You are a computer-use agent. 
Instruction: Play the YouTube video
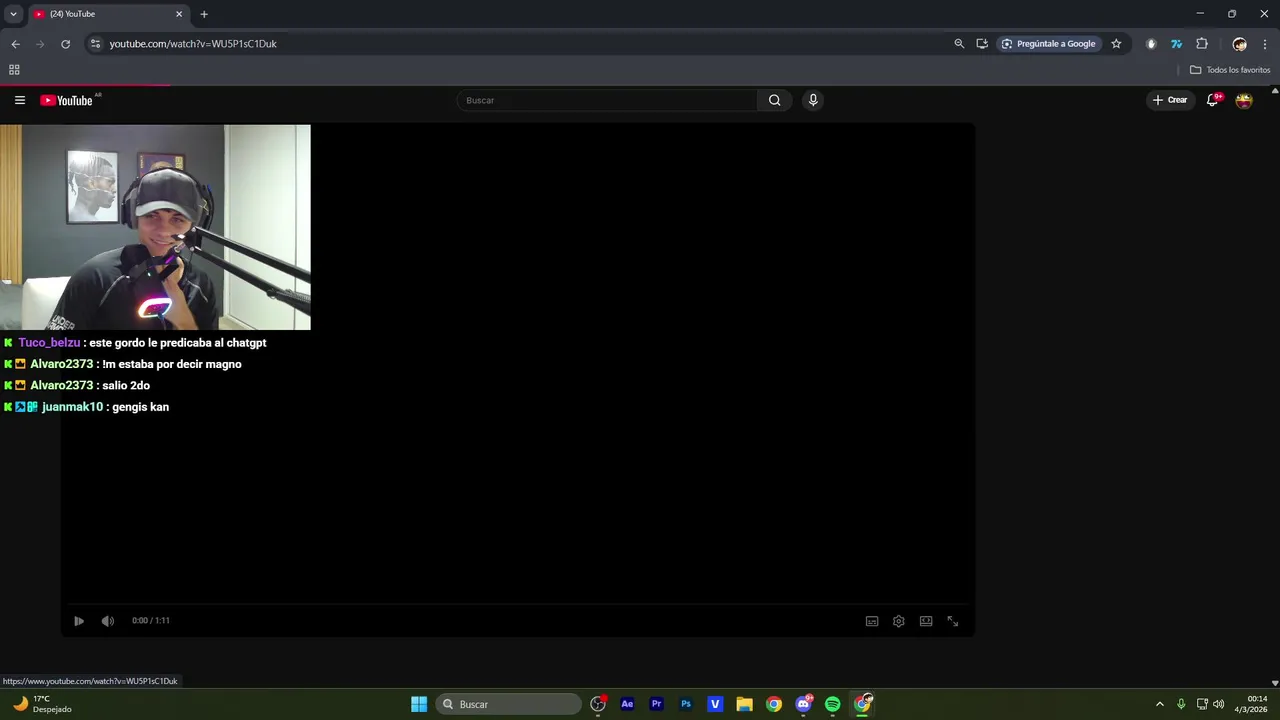(79, 621)
